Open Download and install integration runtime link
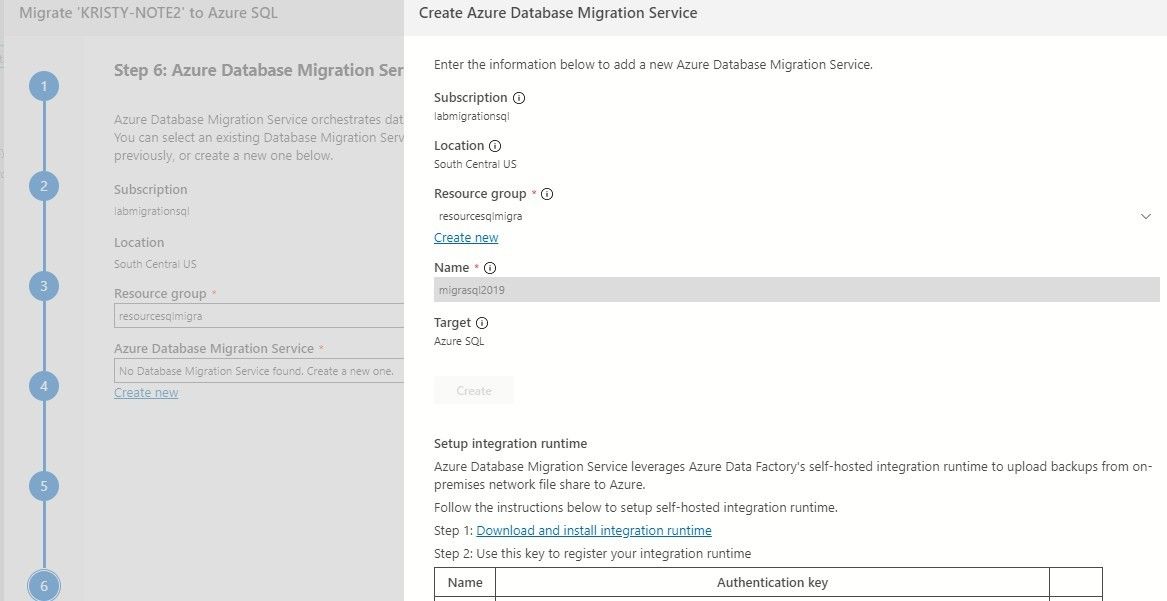 (x=594, y=530)
